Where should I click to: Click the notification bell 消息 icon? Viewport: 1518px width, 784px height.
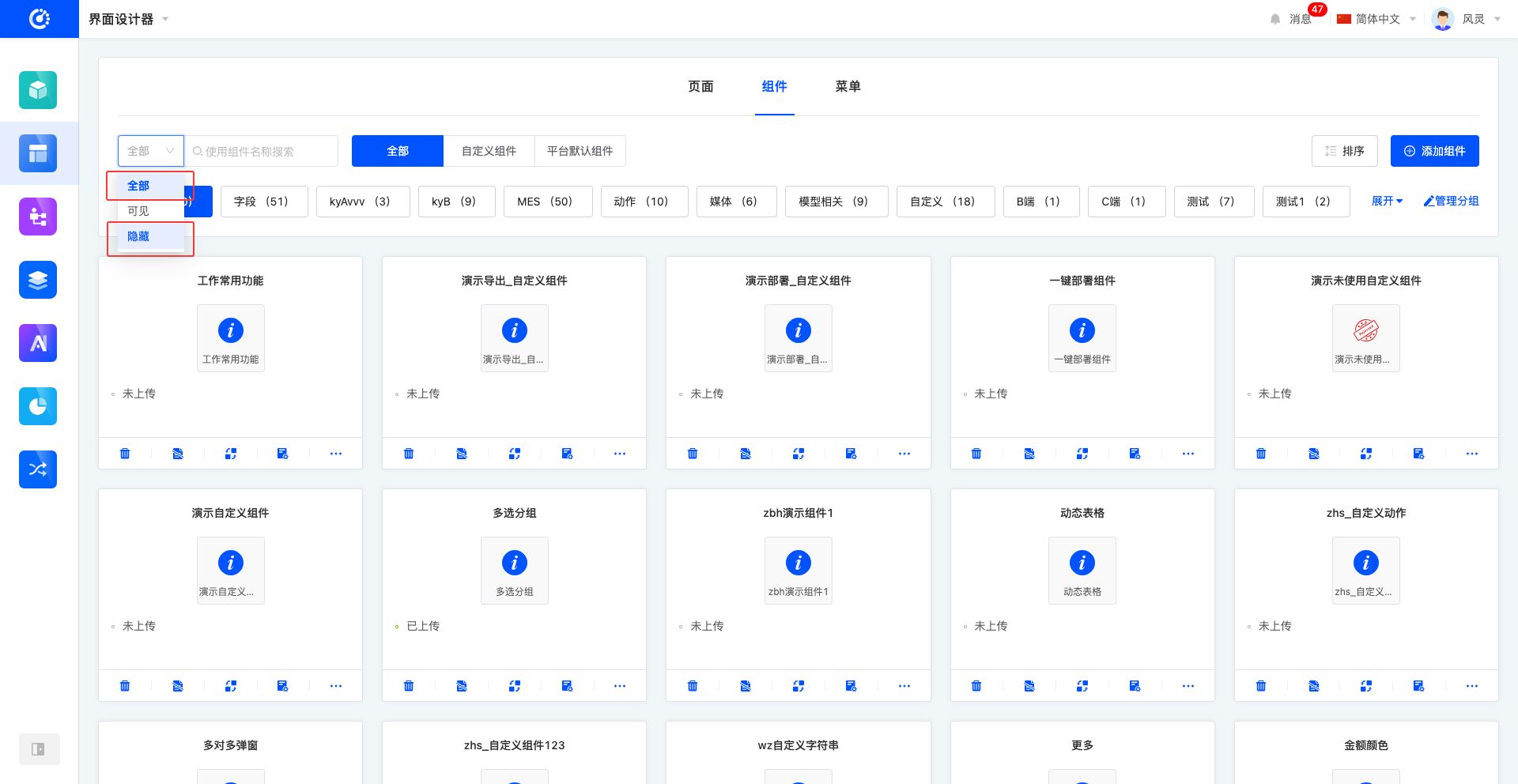tap(1275, 19)
